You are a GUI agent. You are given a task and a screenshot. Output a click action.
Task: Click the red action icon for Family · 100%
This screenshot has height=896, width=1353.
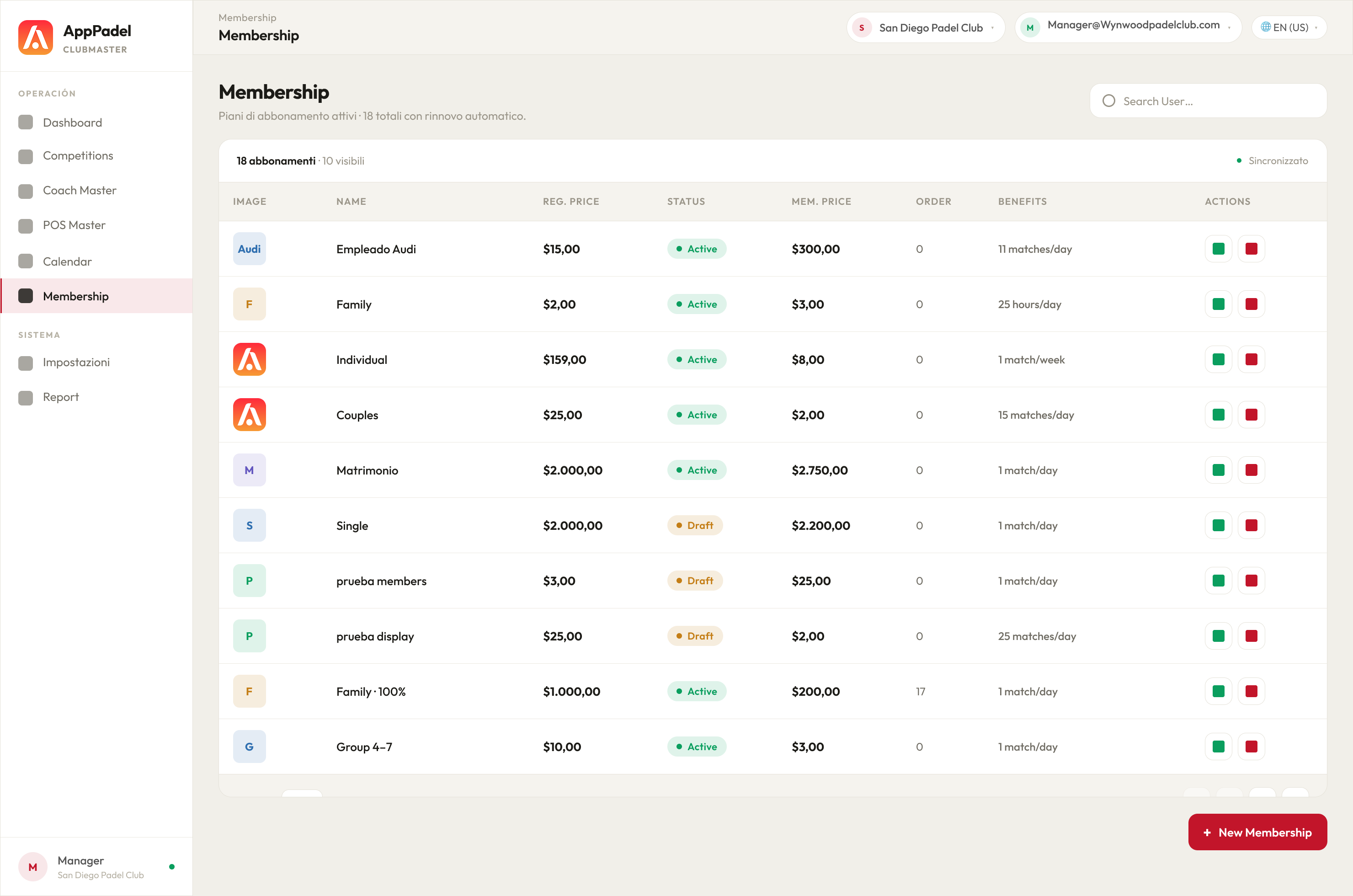(1252, 691)
